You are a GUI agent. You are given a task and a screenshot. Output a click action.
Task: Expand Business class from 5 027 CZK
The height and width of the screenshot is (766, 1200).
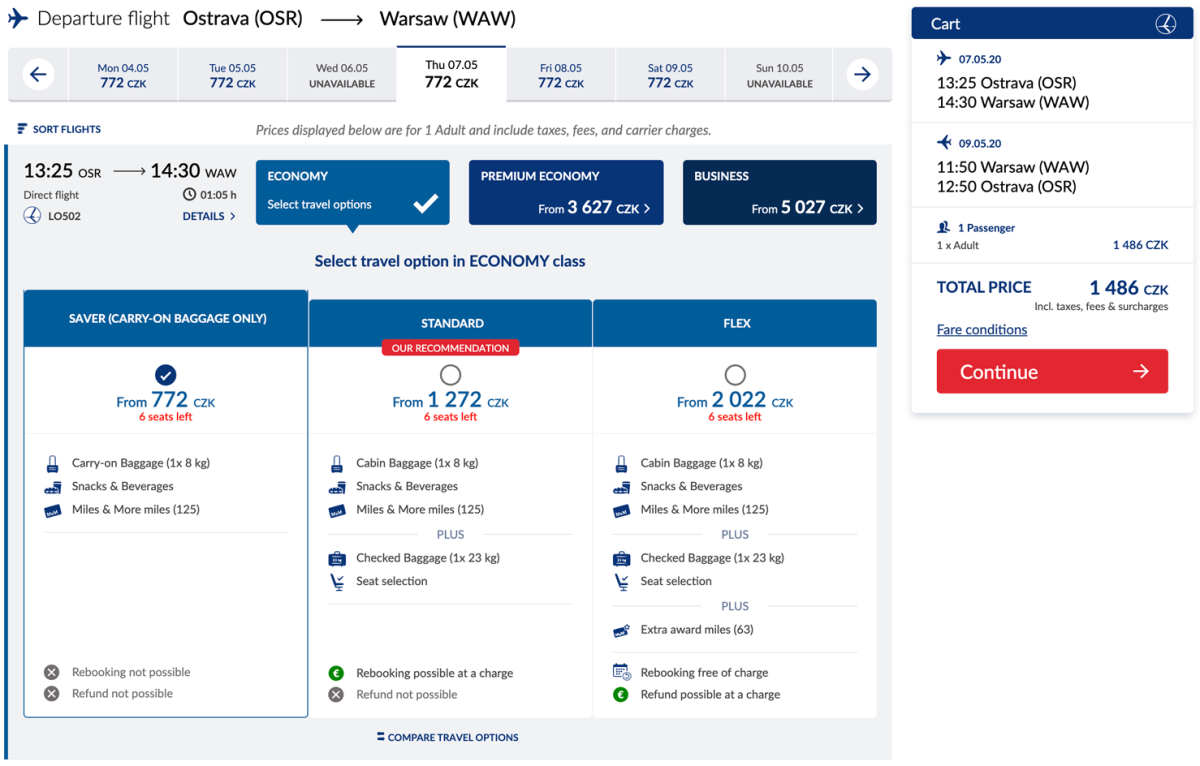(x=779, y=193)
